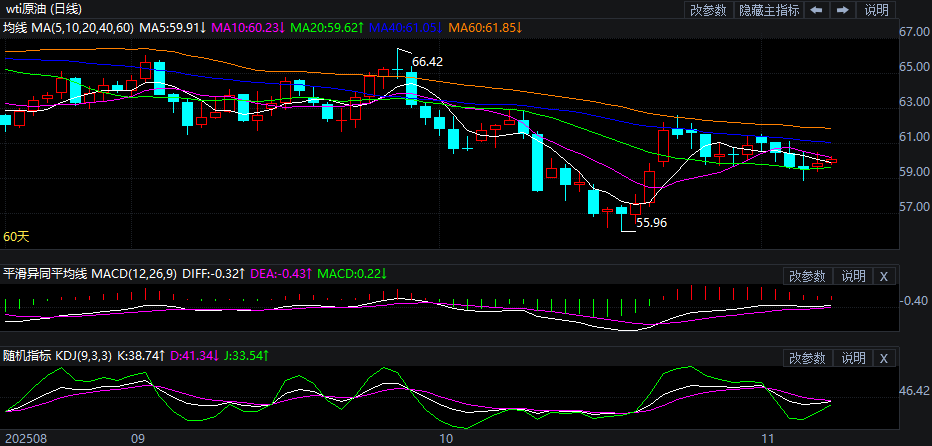Screen dimensions: 932x446
Task: Close the KDJ indicator panel
Action: [x=883, y=358]
